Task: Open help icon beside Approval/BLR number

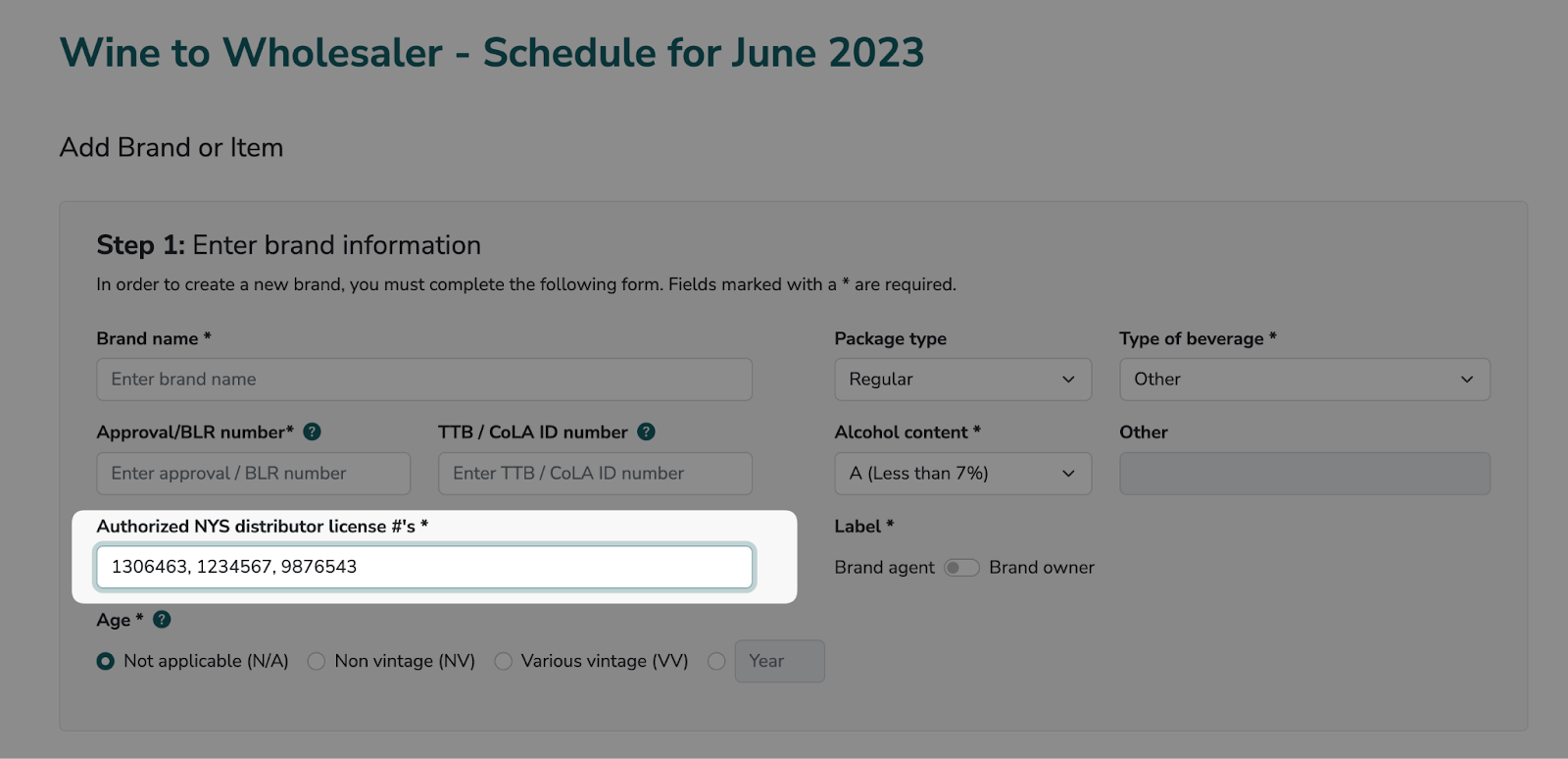Action: (313, 431)
